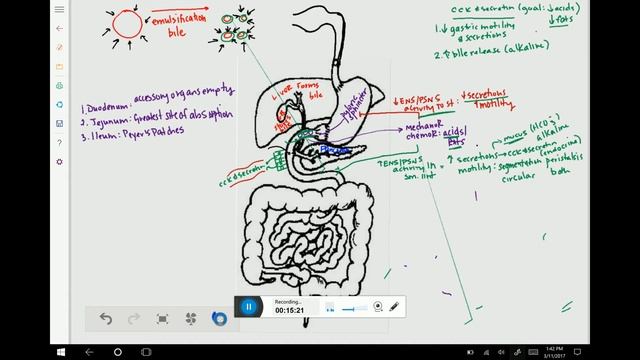The height and width of the screenshot is (360, 640).
Task: Click the '2. Jejunum' handwritten line
Action: 157,118
